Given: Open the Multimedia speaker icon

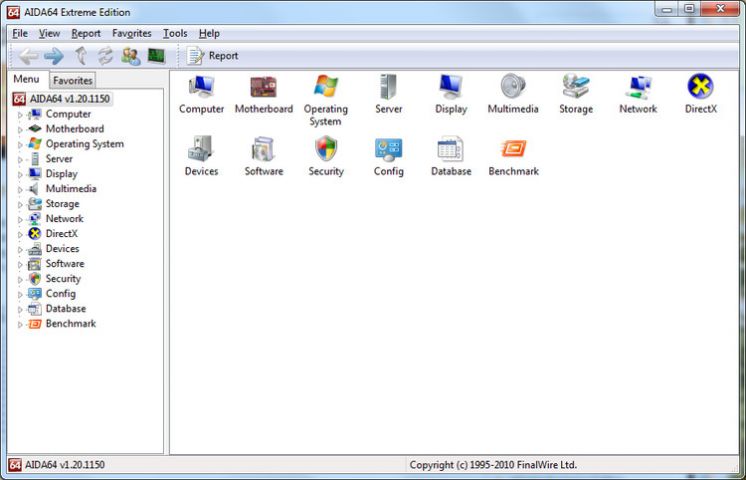Looking at the screenshot, I should 513,88.
